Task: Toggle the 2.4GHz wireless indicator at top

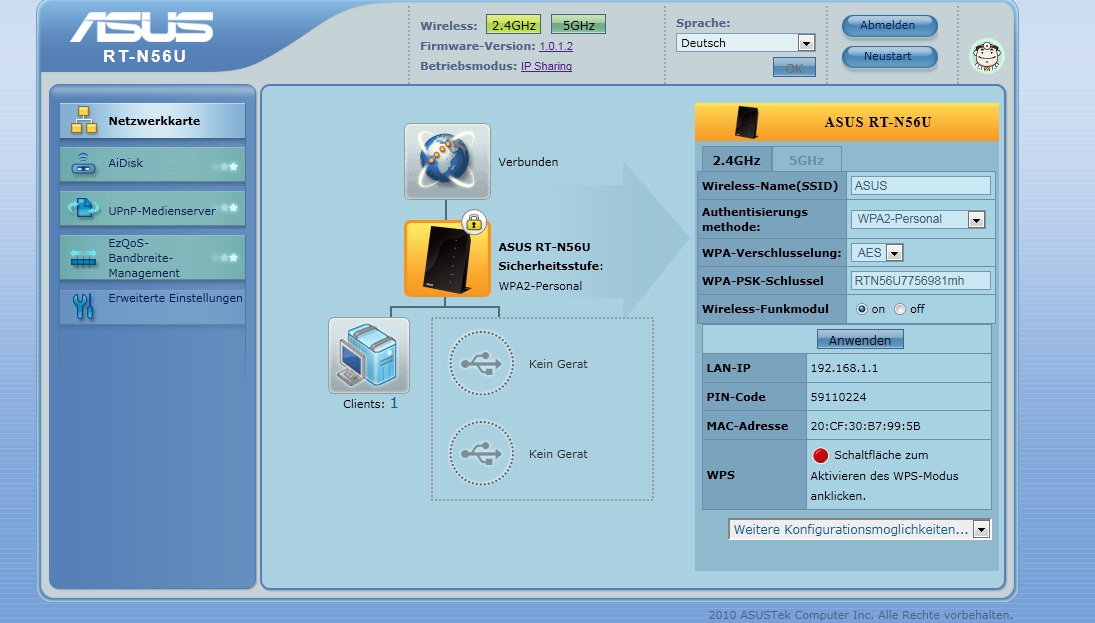Action: 513,25
